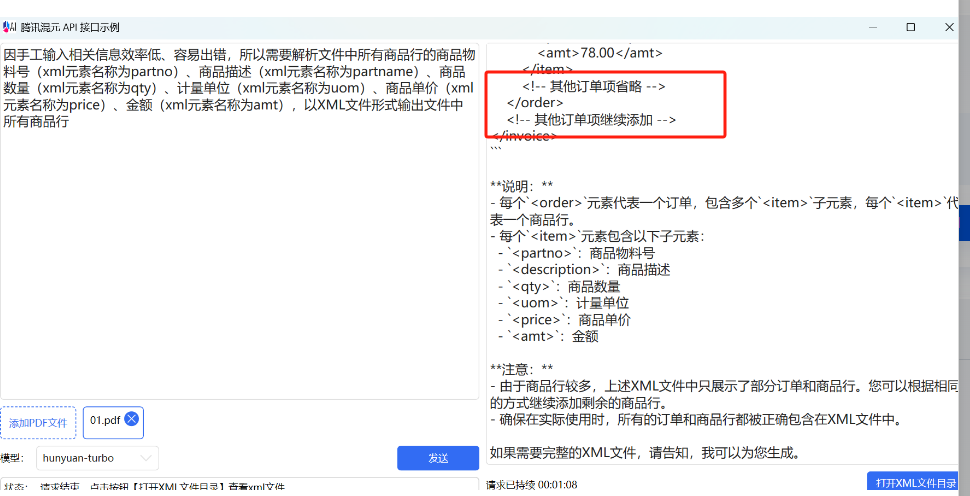
Task: Click the **注意：** heading text
Action: point(521,370)
